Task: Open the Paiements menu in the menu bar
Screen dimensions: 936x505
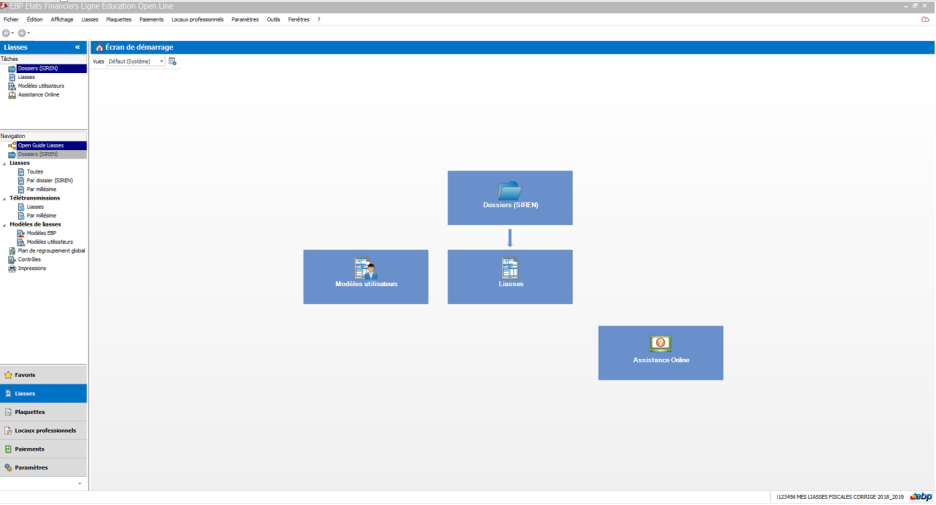Action: pyautogui.click(x=151, y=20)
